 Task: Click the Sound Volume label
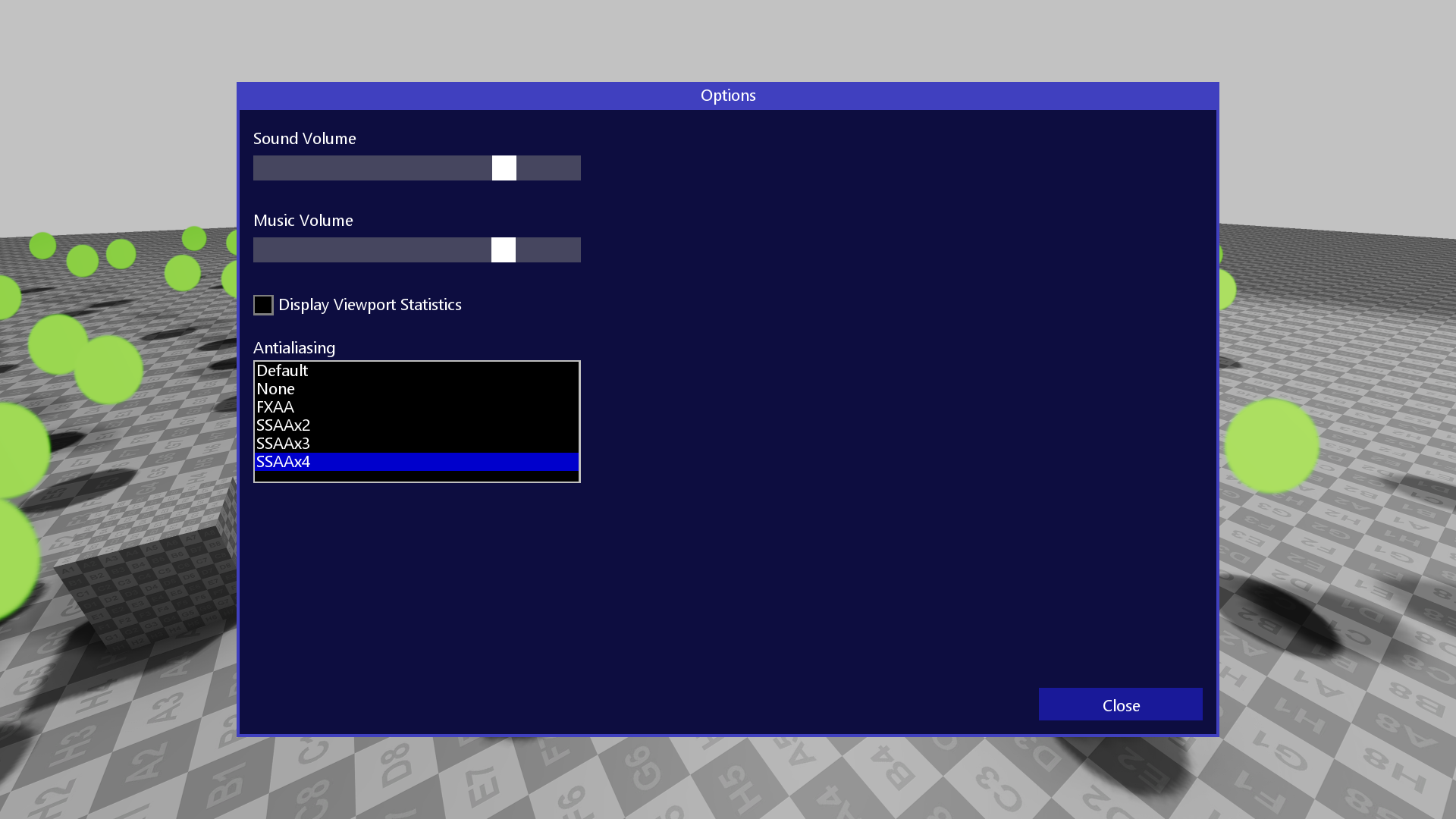click(304, 139)
